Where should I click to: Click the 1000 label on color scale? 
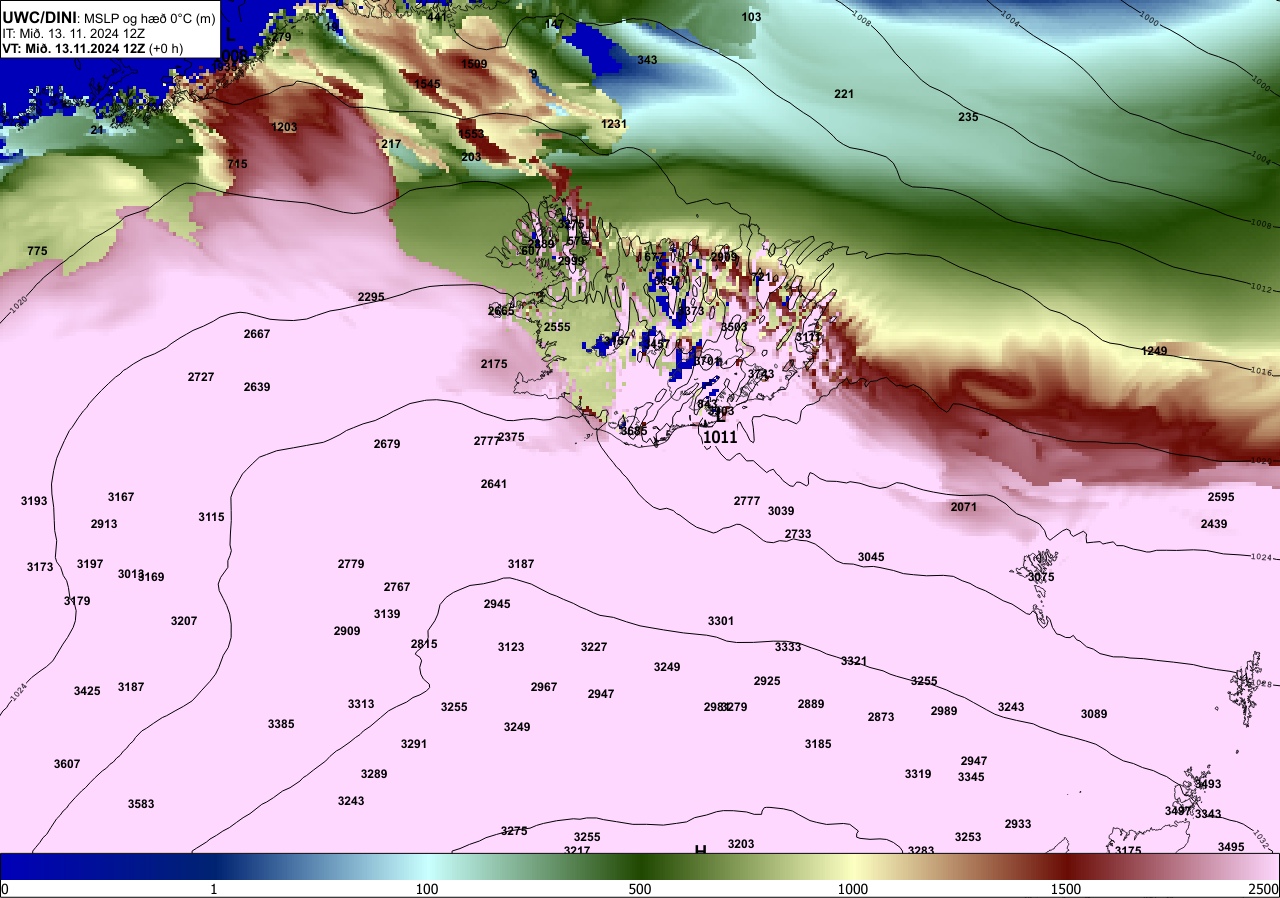(853, 889)
